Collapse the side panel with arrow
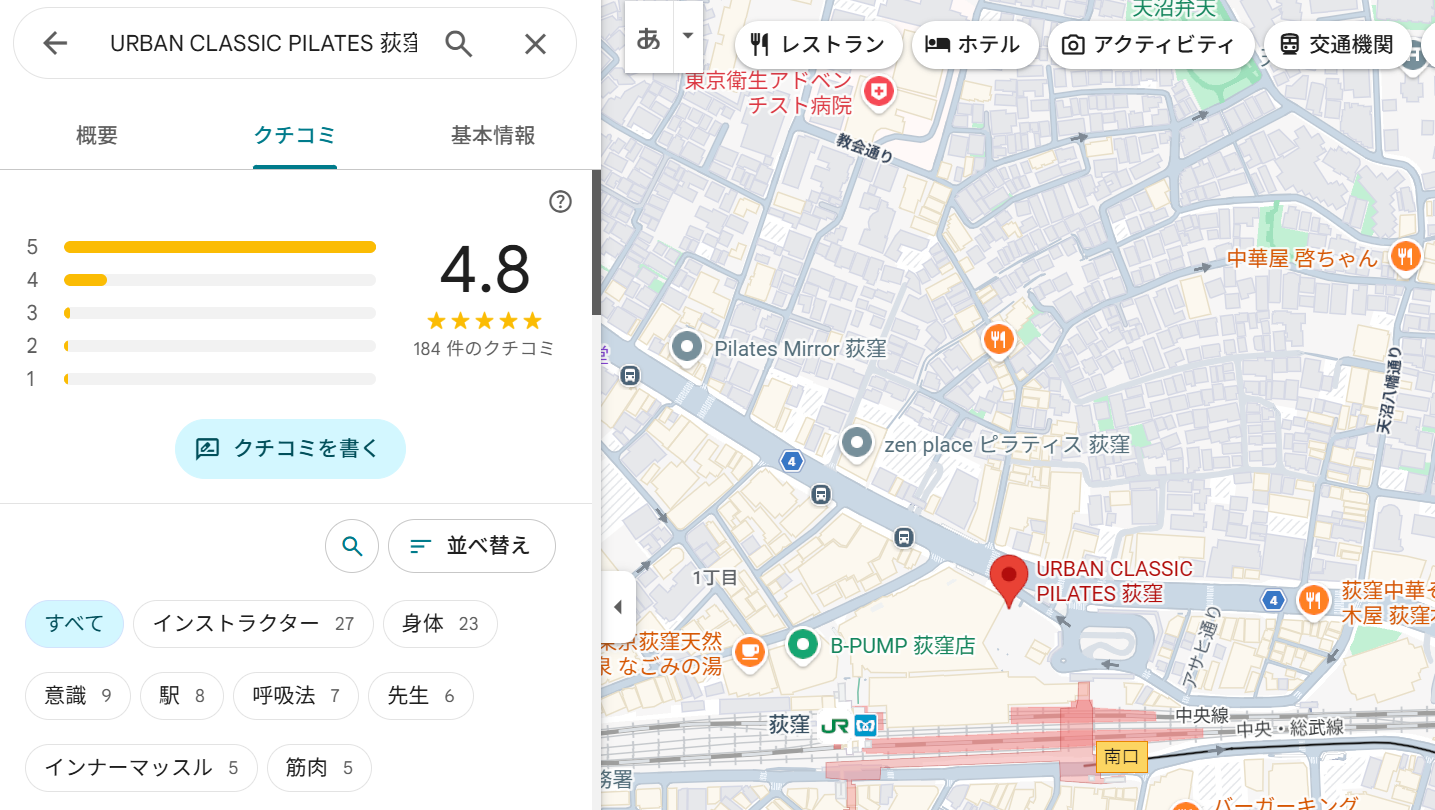This screenshot has width=1435, height=810. tap(618, 607)
